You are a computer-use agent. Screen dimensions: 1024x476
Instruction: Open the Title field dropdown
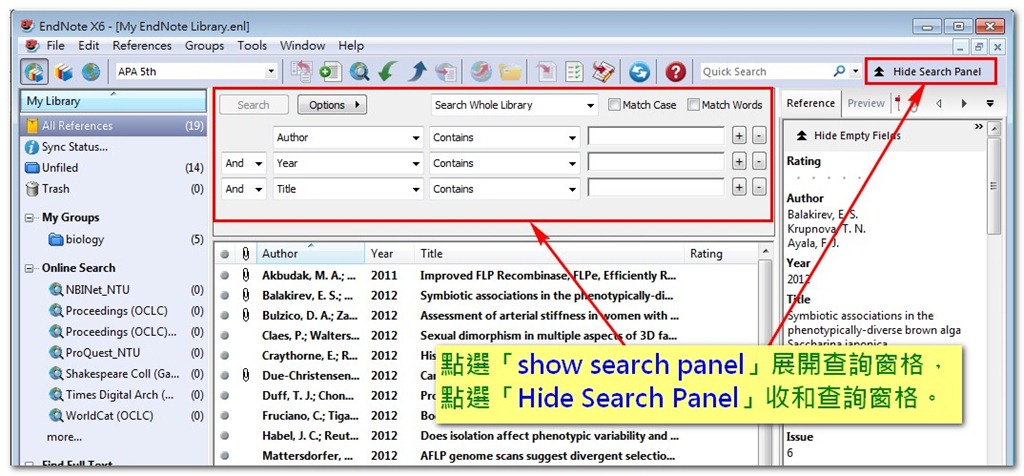click(416, 189)
